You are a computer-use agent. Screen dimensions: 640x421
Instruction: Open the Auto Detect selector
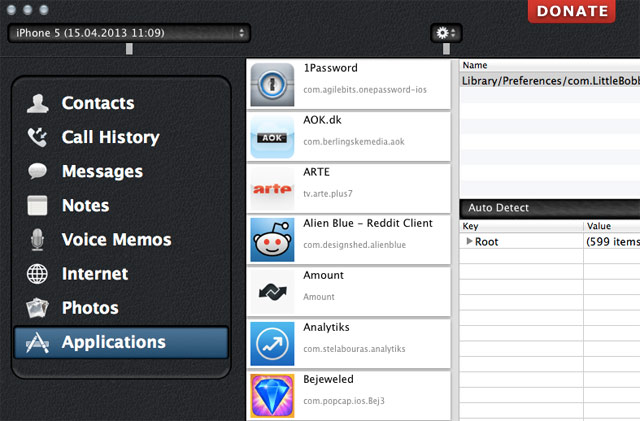(x=549, y=208)
